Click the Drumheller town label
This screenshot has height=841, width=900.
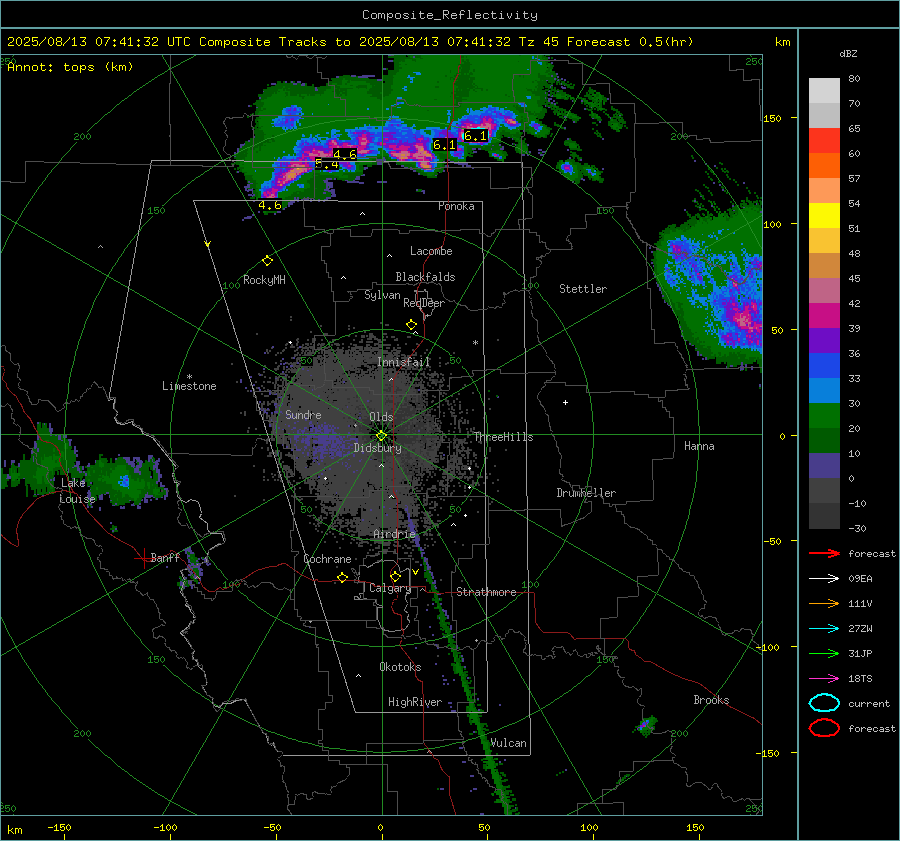pos(586,493)
